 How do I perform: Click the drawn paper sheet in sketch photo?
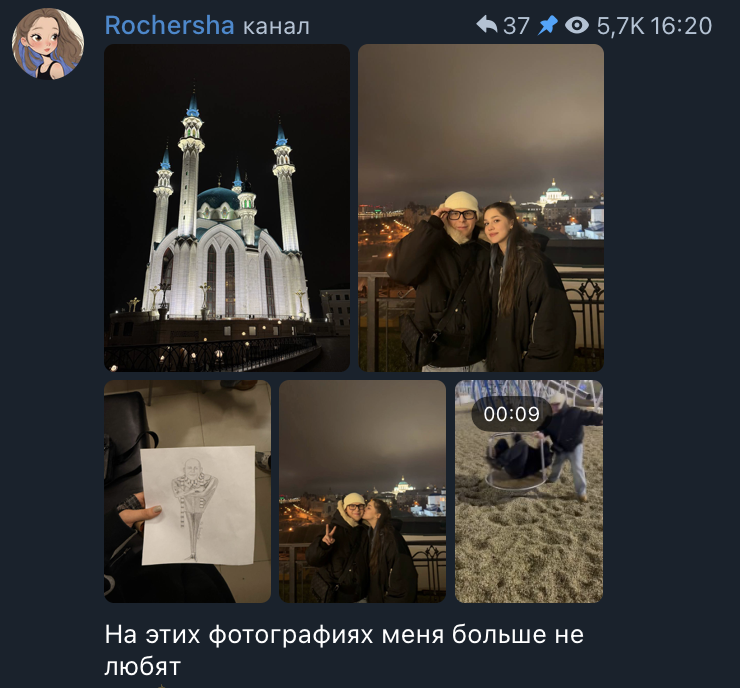198,505
